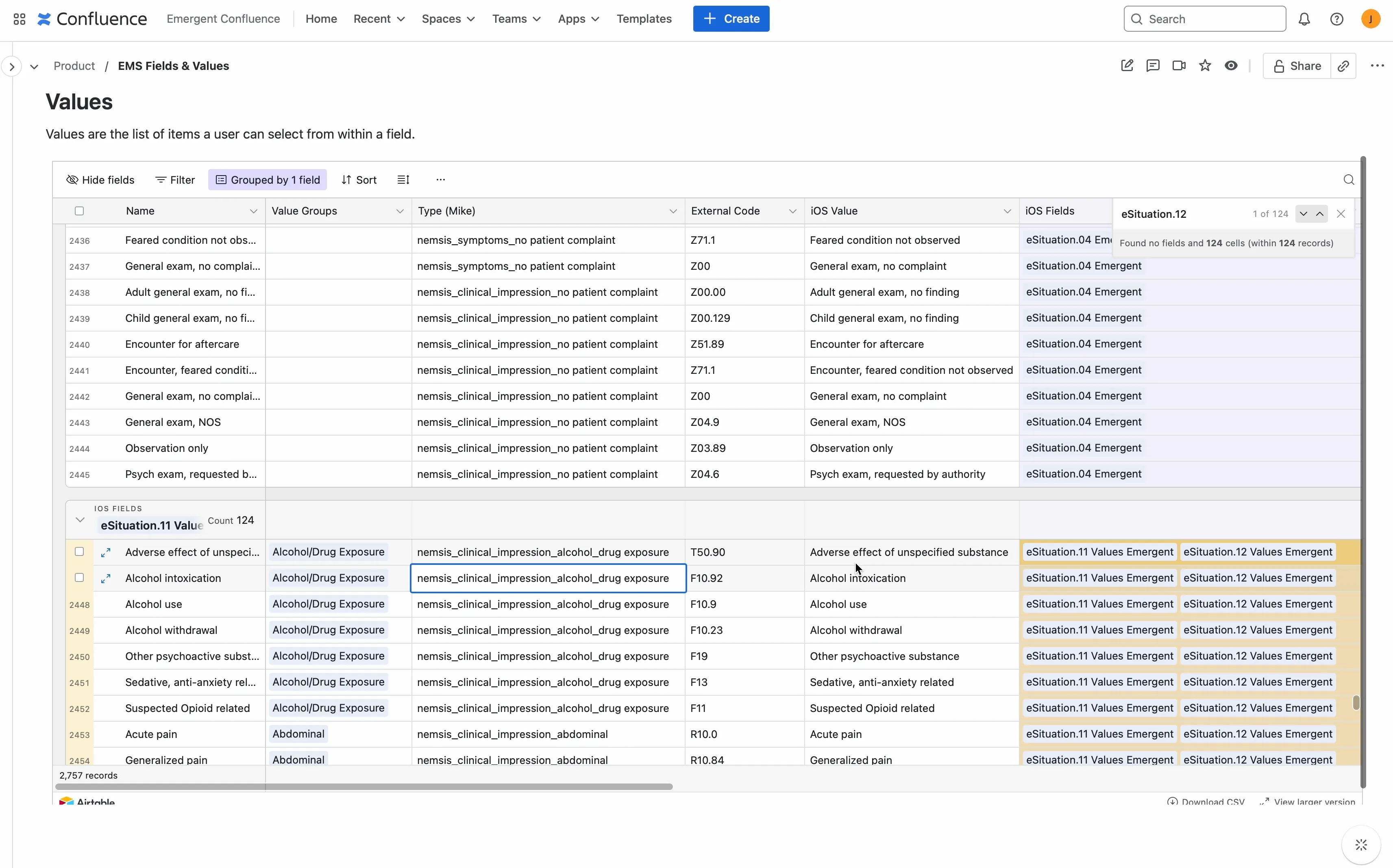This screenshot has width=1393, height=868.
Task: Open the notifications bell
Action: [x=1304, y=19]
